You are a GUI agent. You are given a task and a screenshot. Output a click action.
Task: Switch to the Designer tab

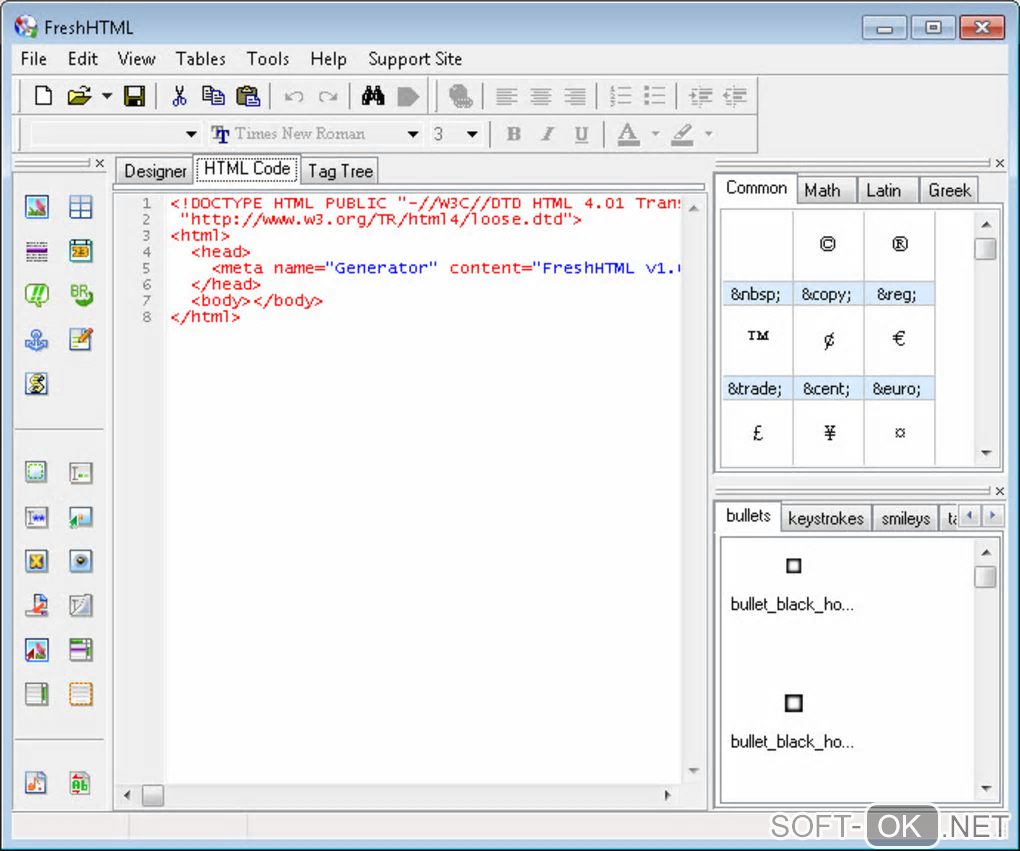(x=155, y=171)
